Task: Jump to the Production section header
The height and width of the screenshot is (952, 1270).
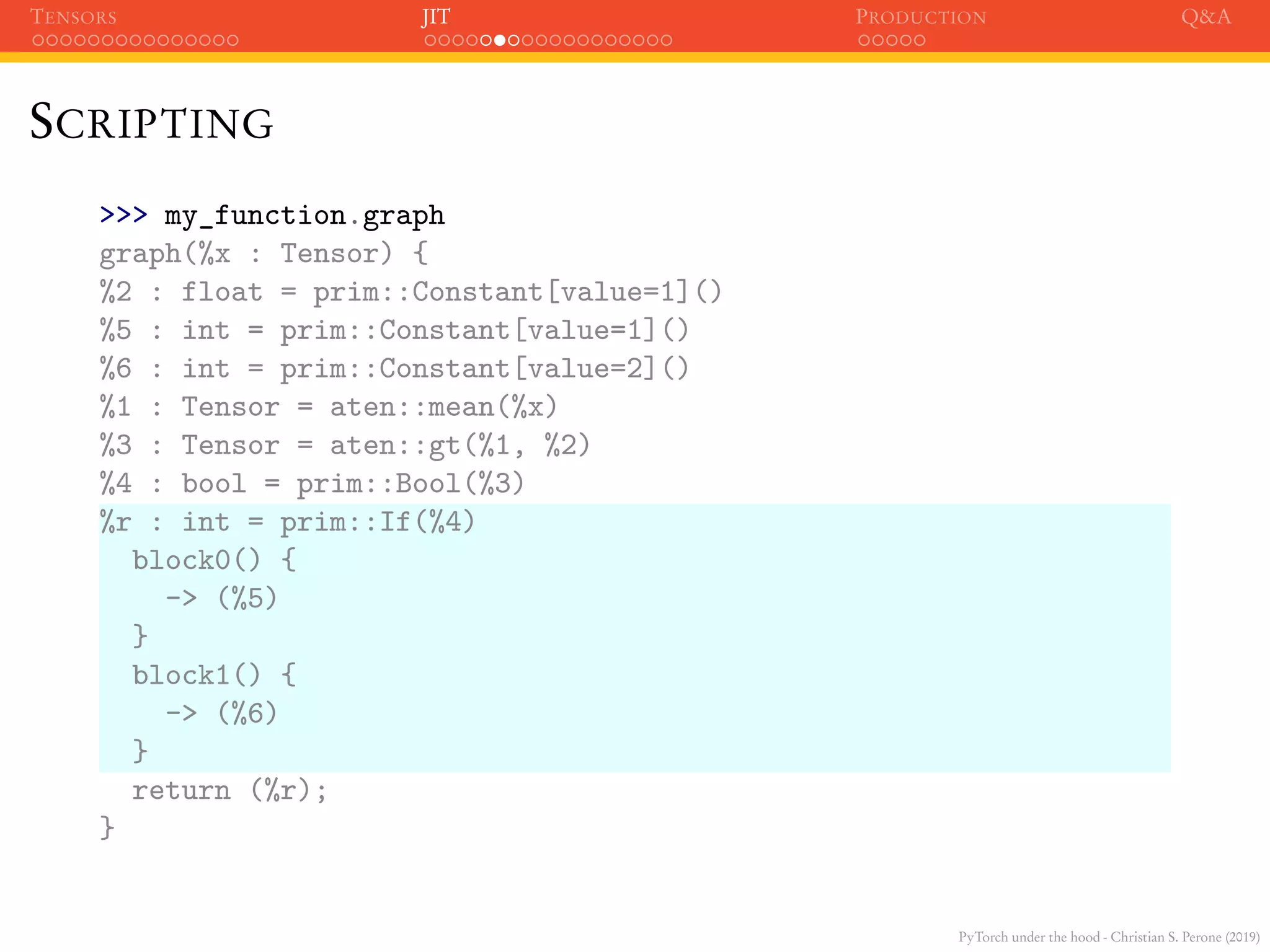Action: (x=921, y=17)
